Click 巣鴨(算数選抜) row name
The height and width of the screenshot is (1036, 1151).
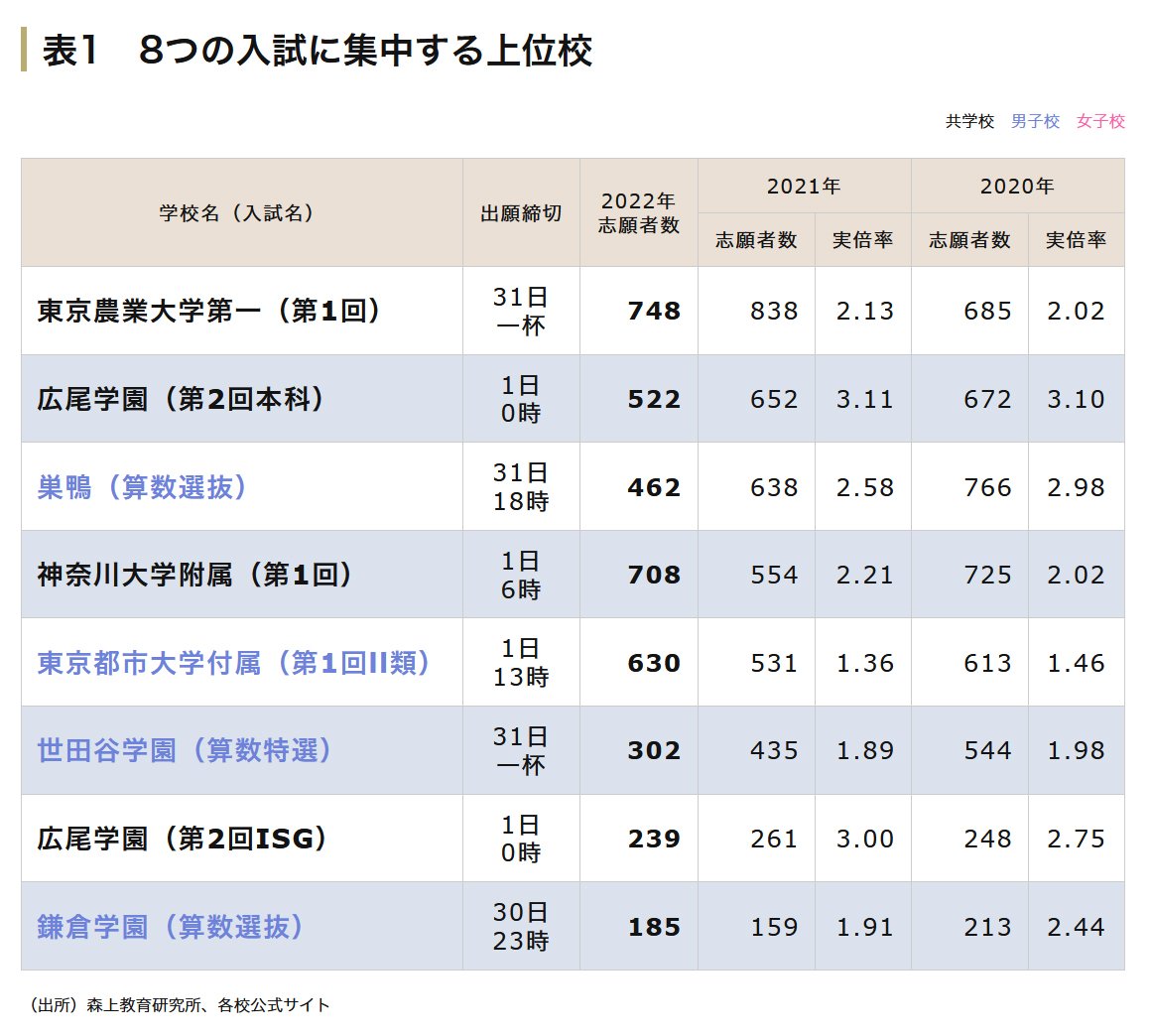coord(142,487)
